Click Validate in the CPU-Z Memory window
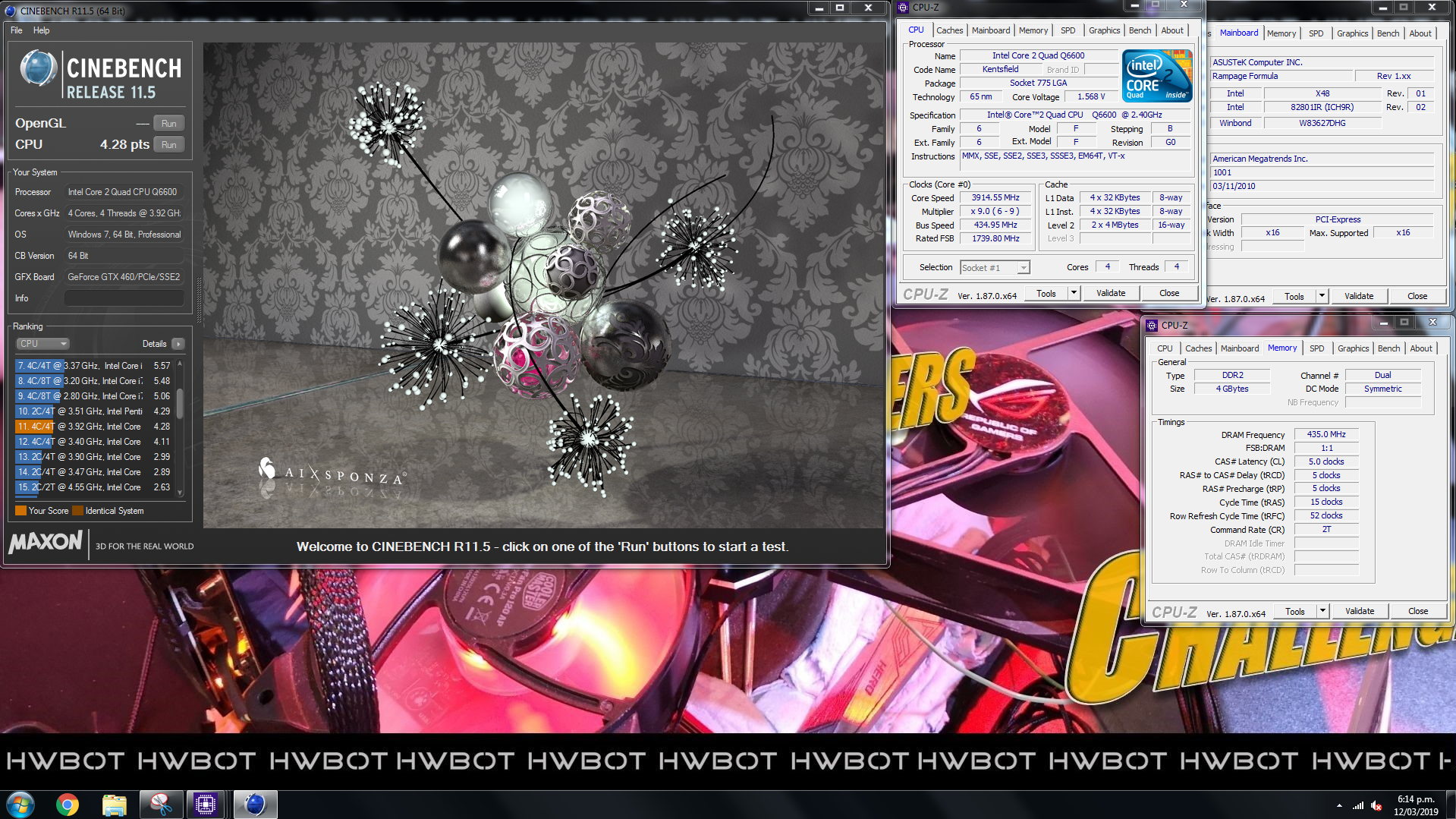Image resolution: width=1456 pixels, height=819 pixels. tap(1360, 611)
